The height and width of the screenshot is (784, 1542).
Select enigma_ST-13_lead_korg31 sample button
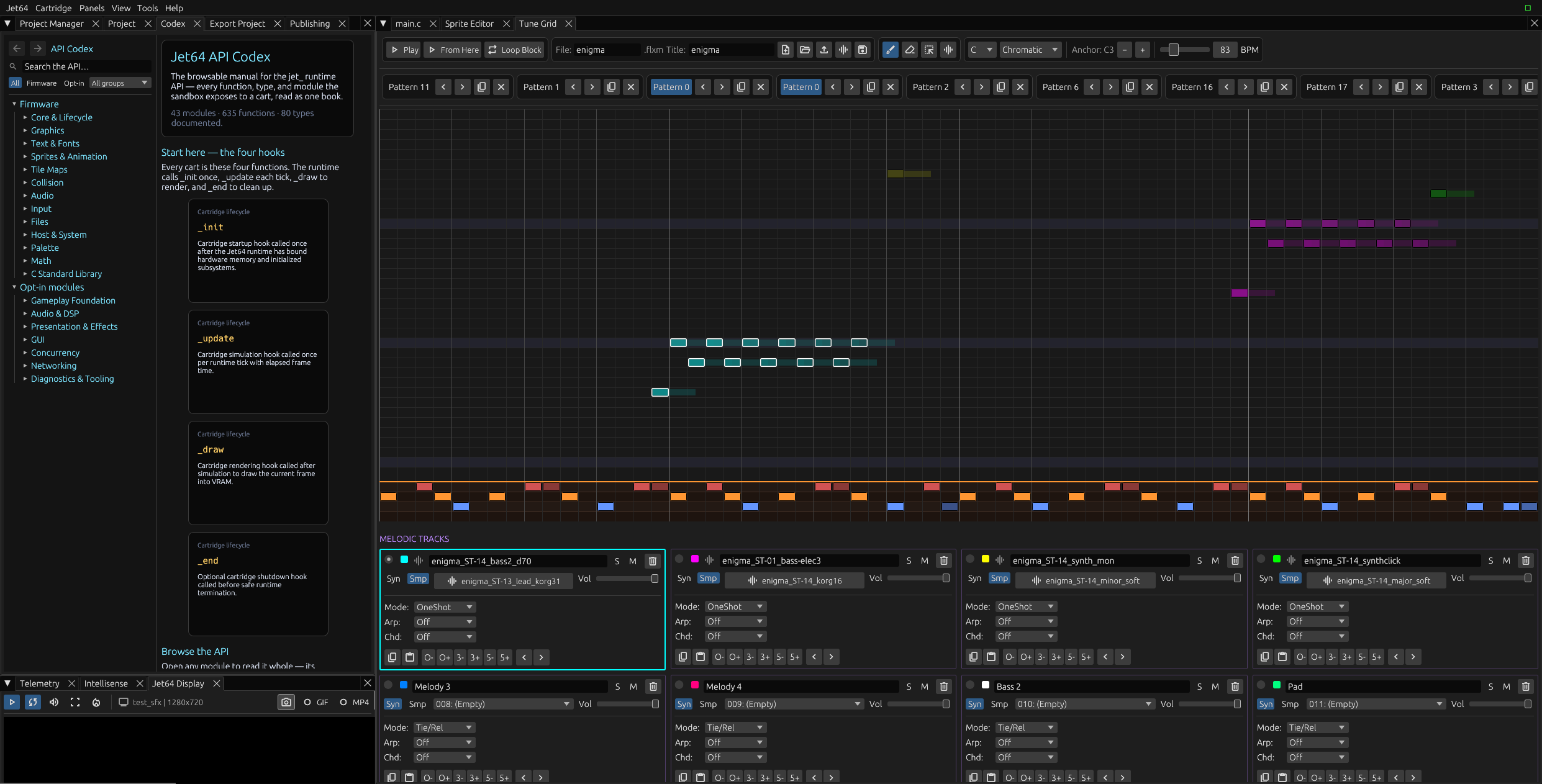504,581
